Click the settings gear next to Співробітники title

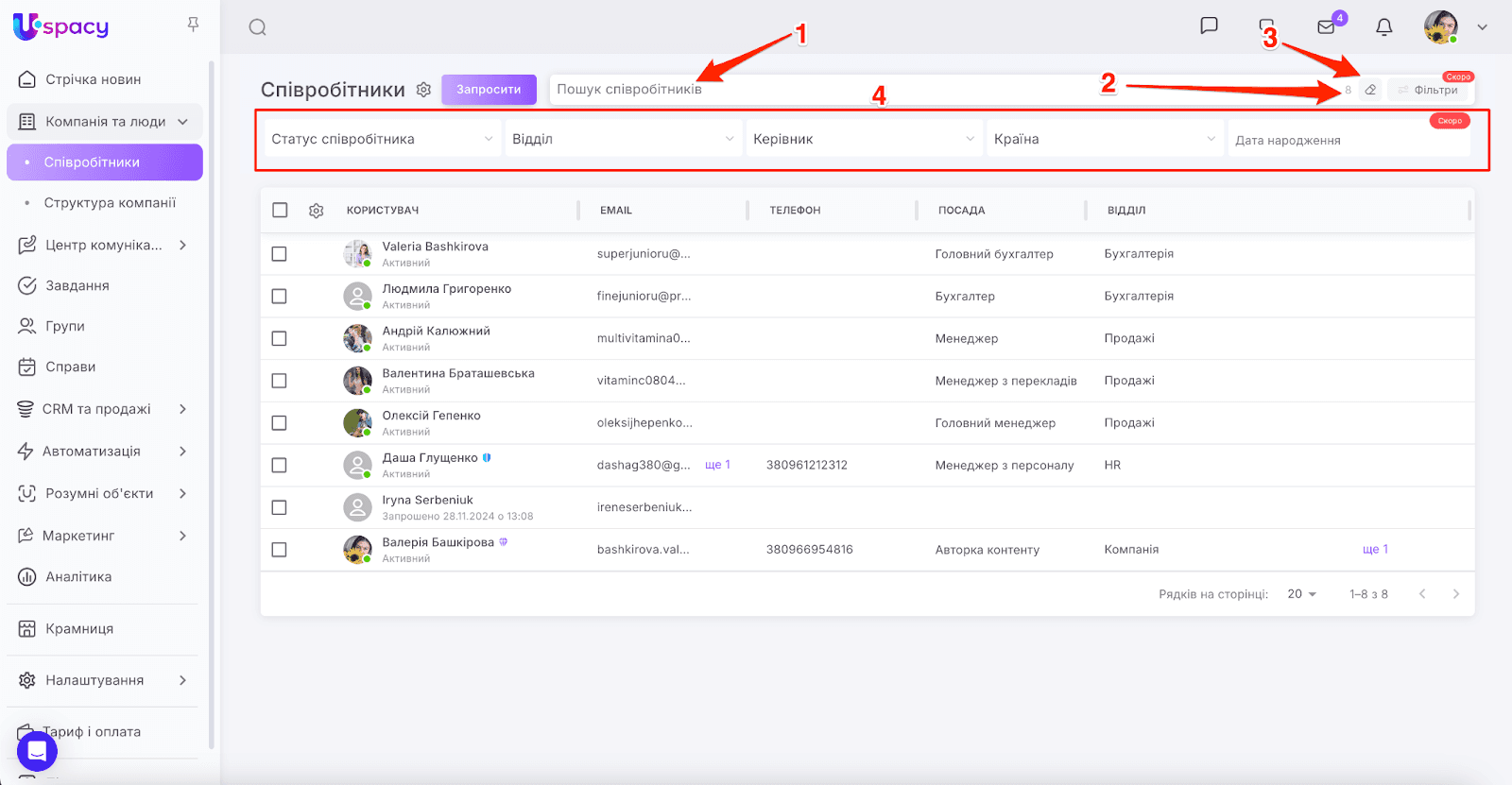423,90
